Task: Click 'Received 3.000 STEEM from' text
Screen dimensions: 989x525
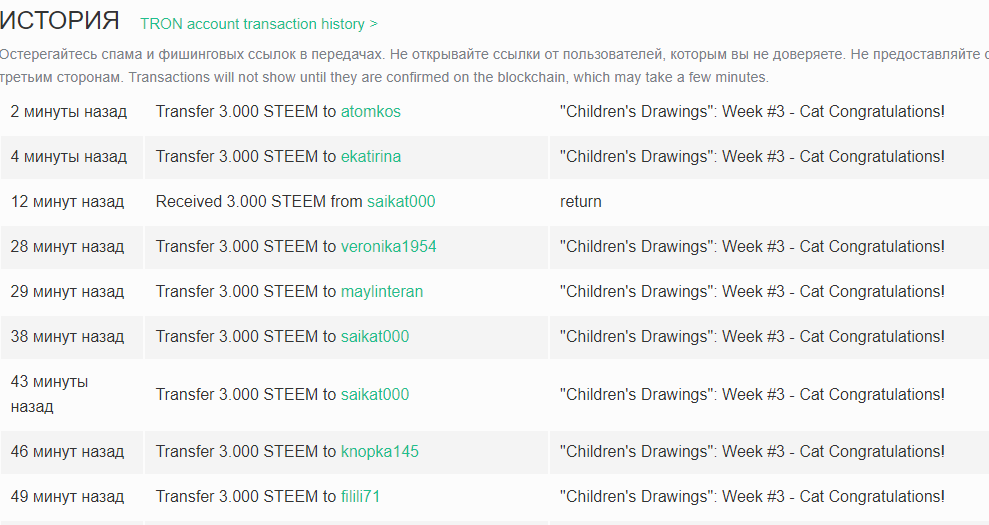Action: click(x=259, y=201)
